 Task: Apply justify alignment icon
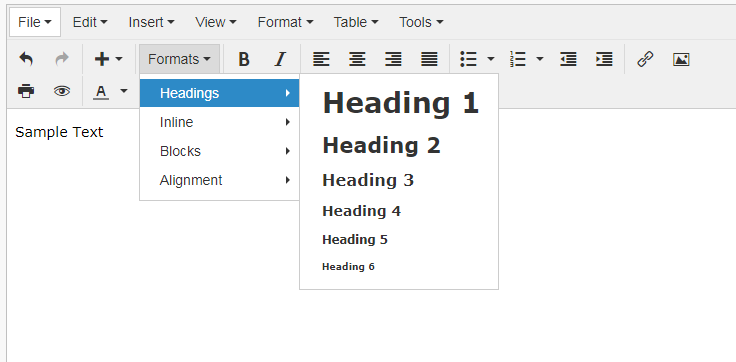point(429,59)
